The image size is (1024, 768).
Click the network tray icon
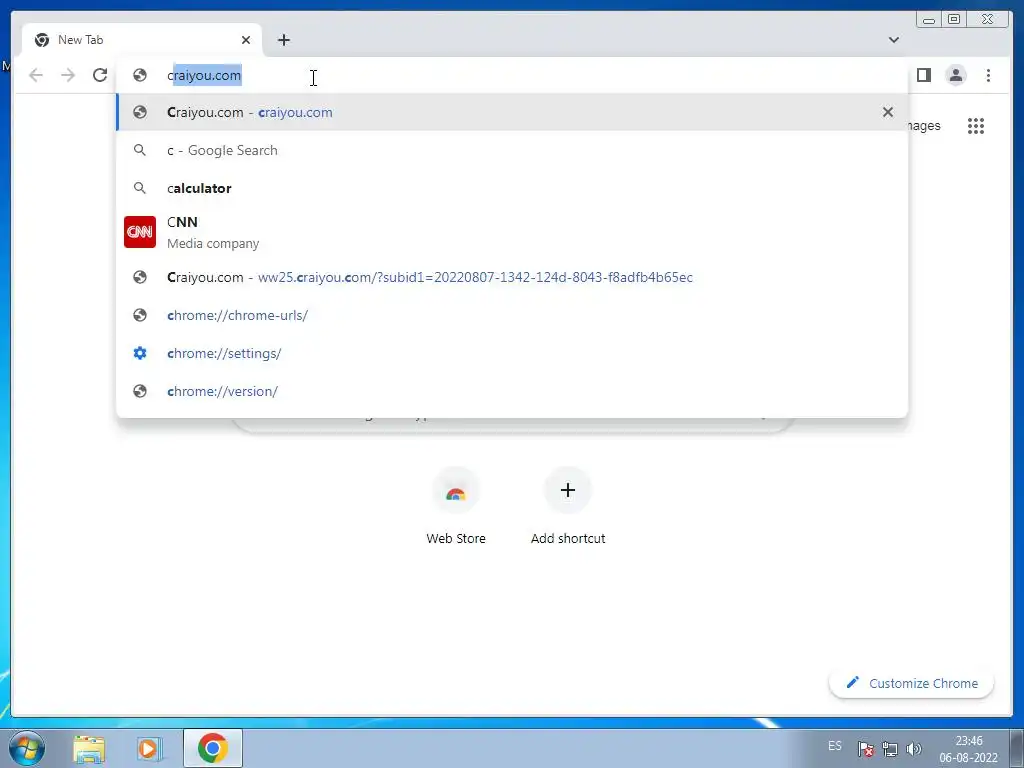[x=889, y=749]
